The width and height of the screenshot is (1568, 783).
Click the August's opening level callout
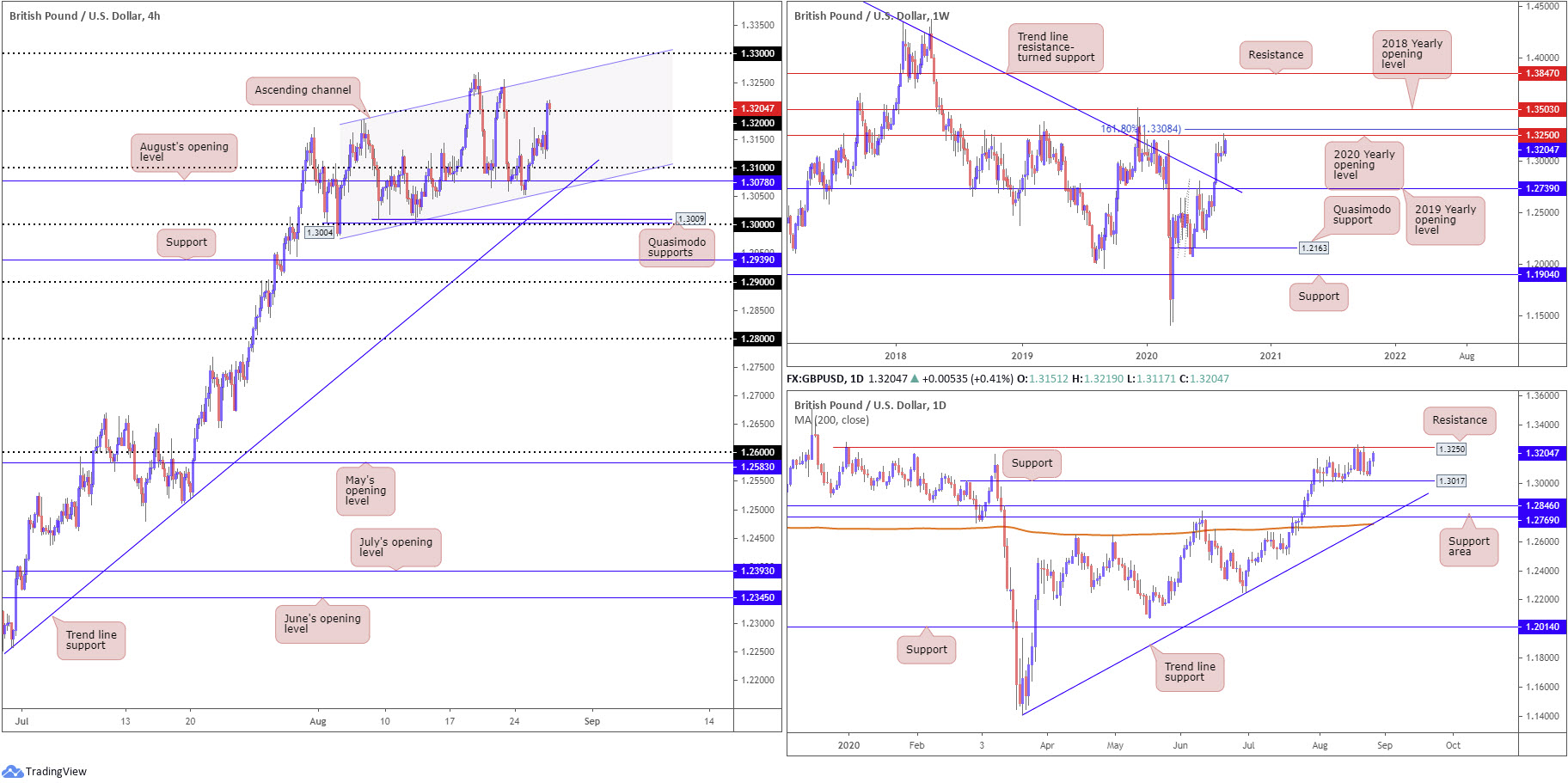(184, 152)
